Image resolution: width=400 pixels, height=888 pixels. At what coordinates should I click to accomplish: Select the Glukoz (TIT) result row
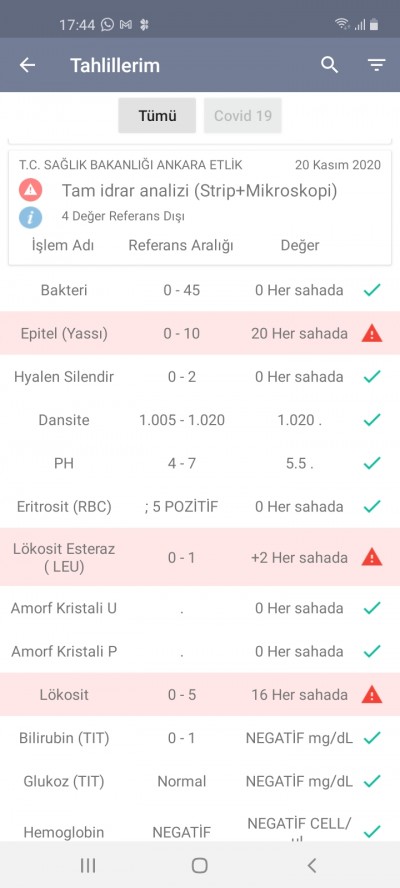(x=200, y=782)
